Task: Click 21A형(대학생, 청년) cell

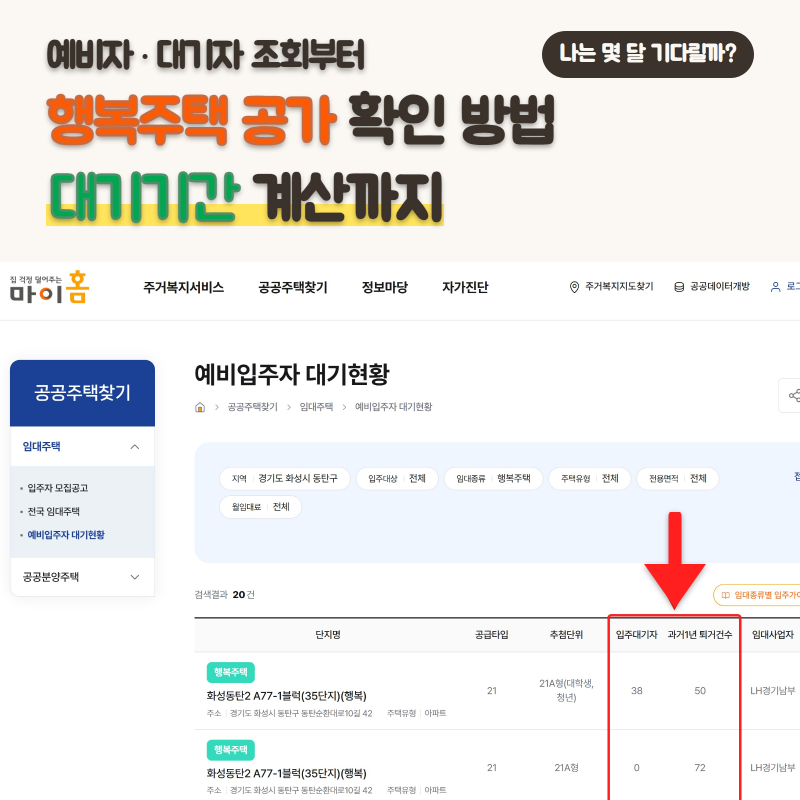Action: 566,690
